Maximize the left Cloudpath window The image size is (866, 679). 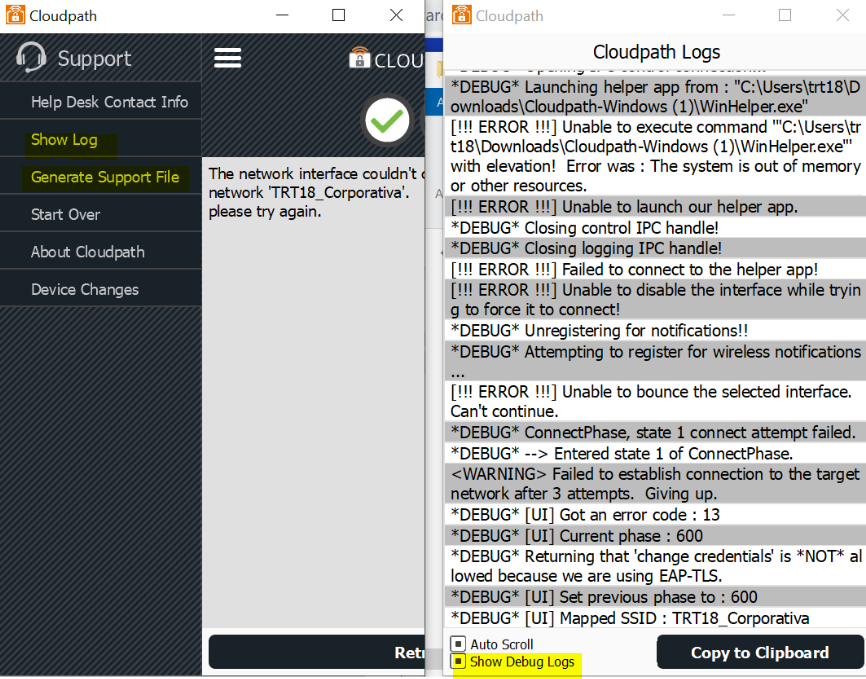coord(339,15)
